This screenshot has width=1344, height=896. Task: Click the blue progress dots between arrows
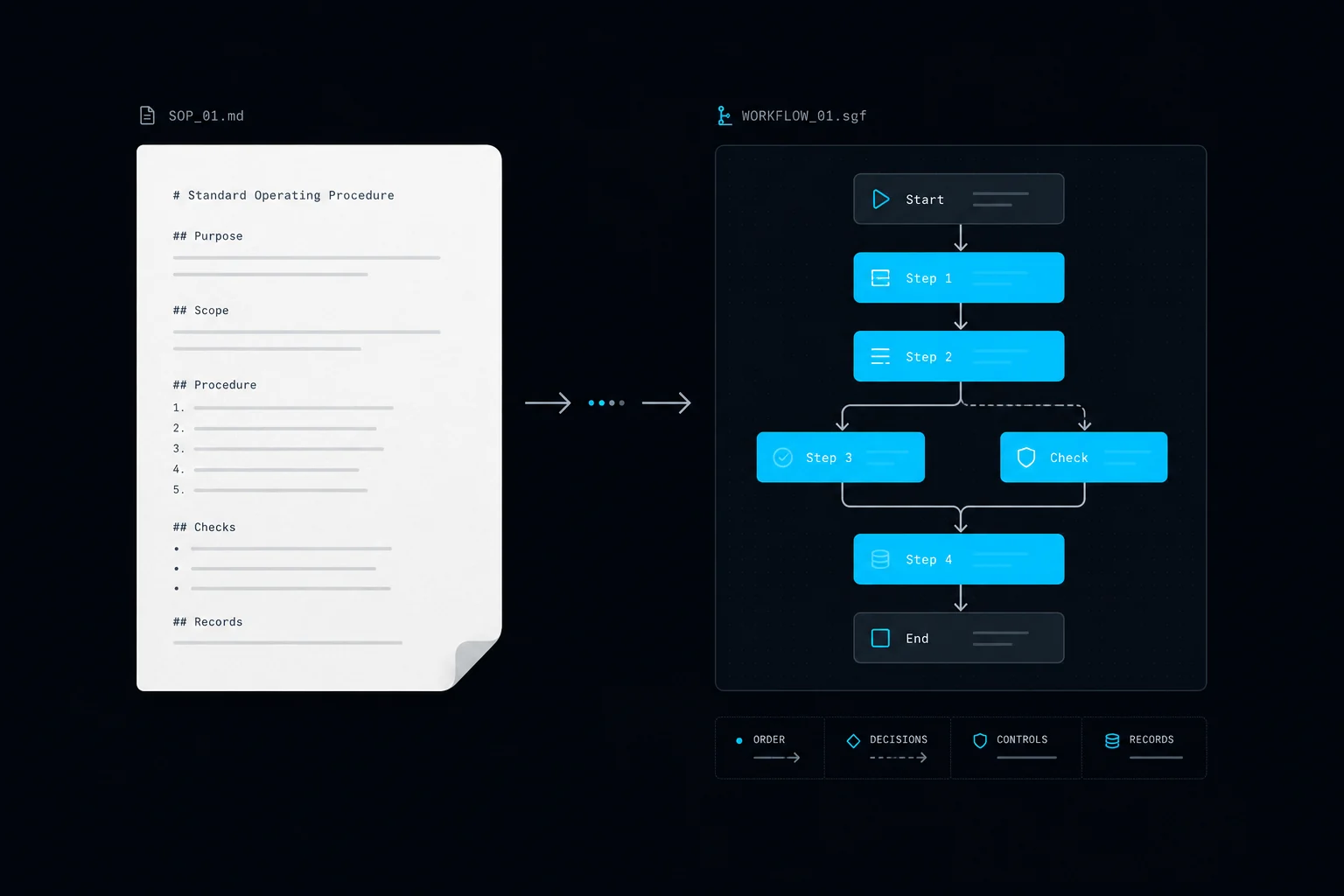tap(606, 402)
